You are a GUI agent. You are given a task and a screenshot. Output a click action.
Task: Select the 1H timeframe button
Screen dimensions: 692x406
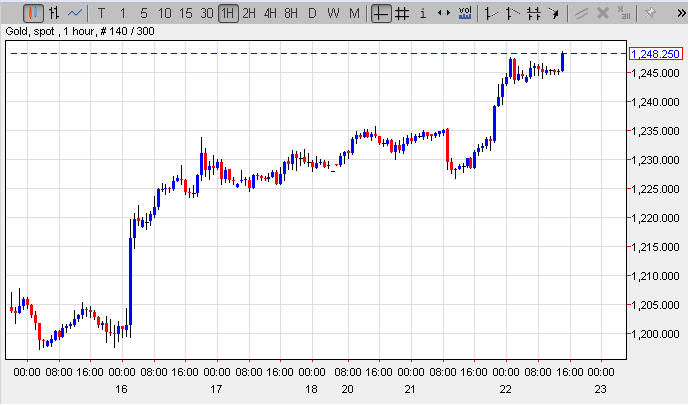pos(228,13)
